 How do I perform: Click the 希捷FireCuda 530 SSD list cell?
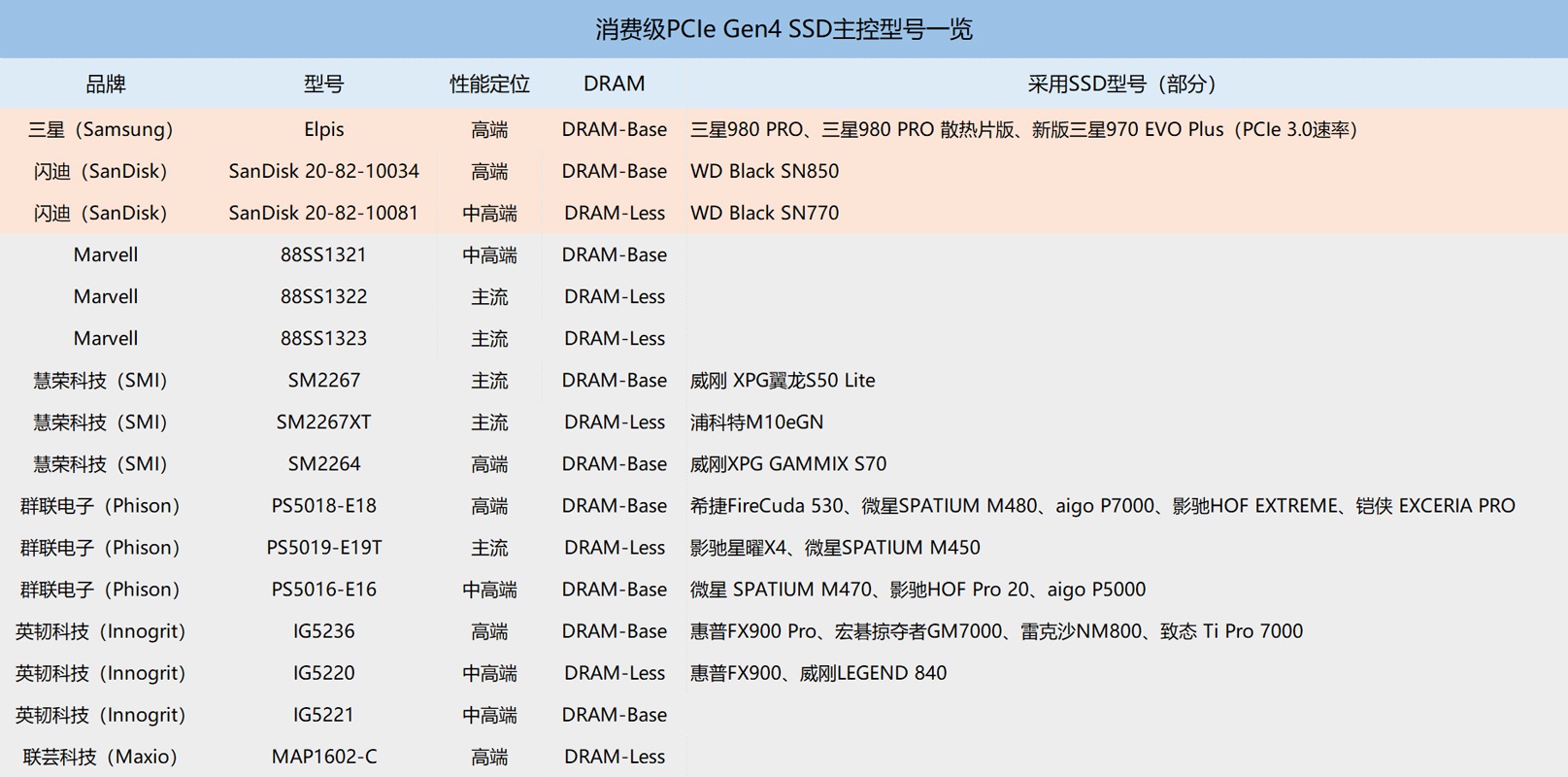(1102, 505)
